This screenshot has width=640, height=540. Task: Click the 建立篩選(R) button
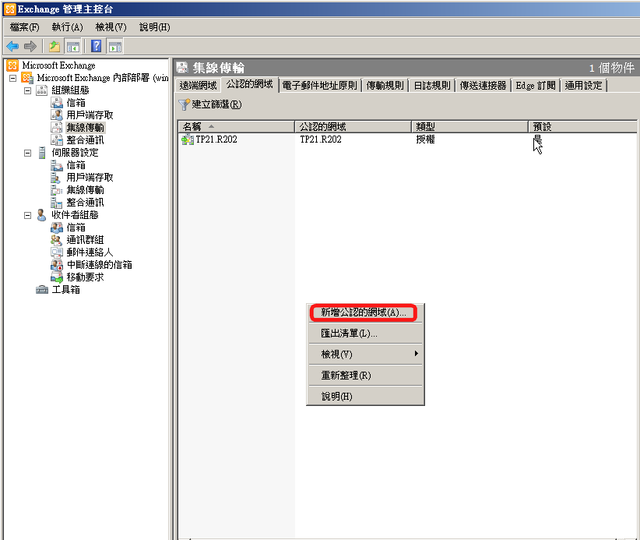(211, 104)
